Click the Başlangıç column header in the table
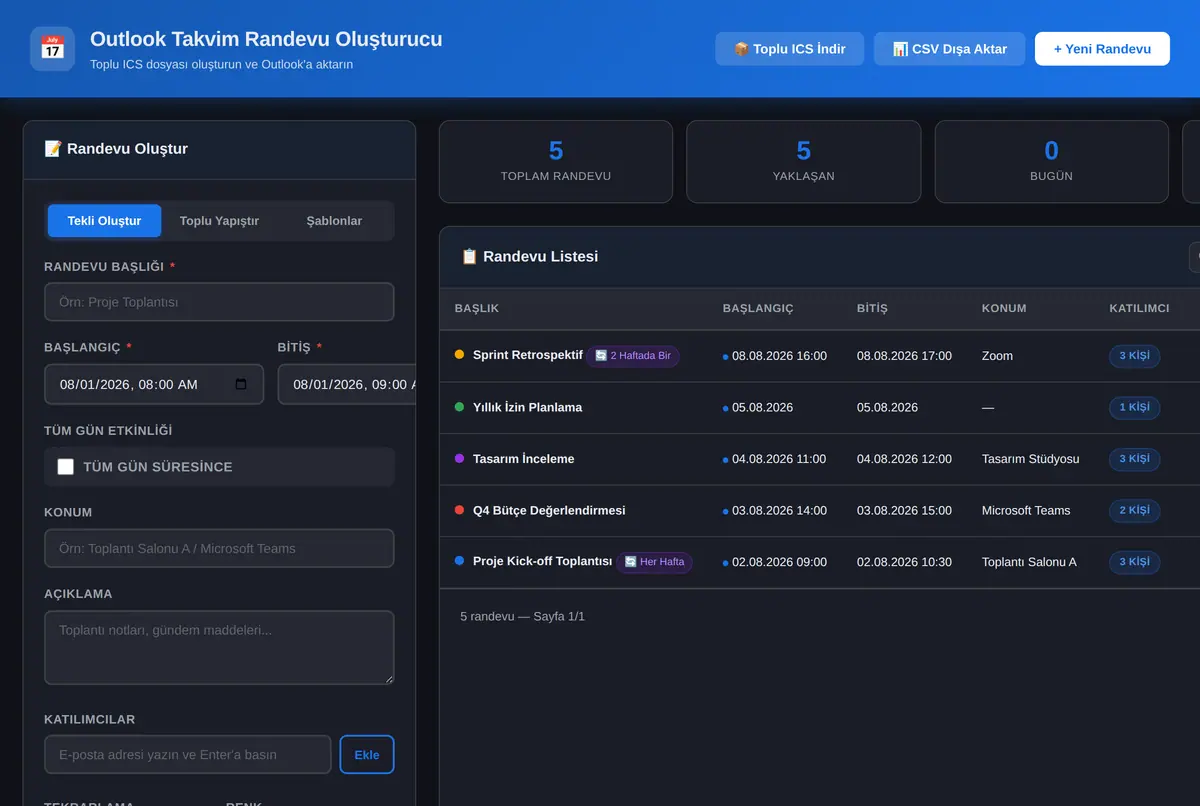 758,308
